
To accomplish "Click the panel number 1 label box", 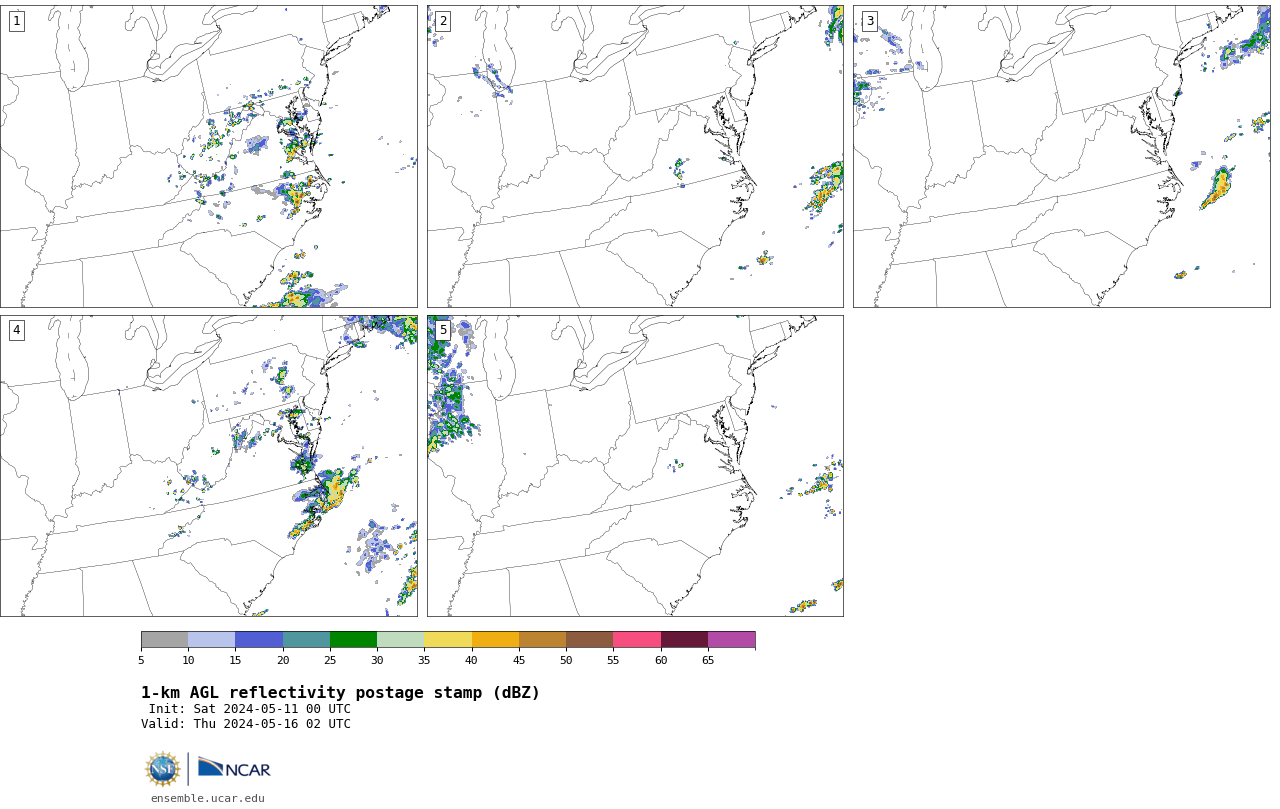I will pyautogui.click(x=17, y=21).
